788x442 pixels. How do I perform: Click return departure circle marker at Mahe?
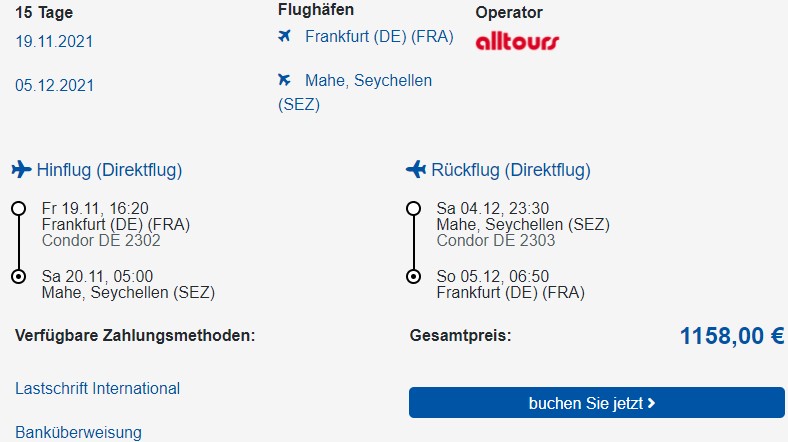click(x=414, y=208)
